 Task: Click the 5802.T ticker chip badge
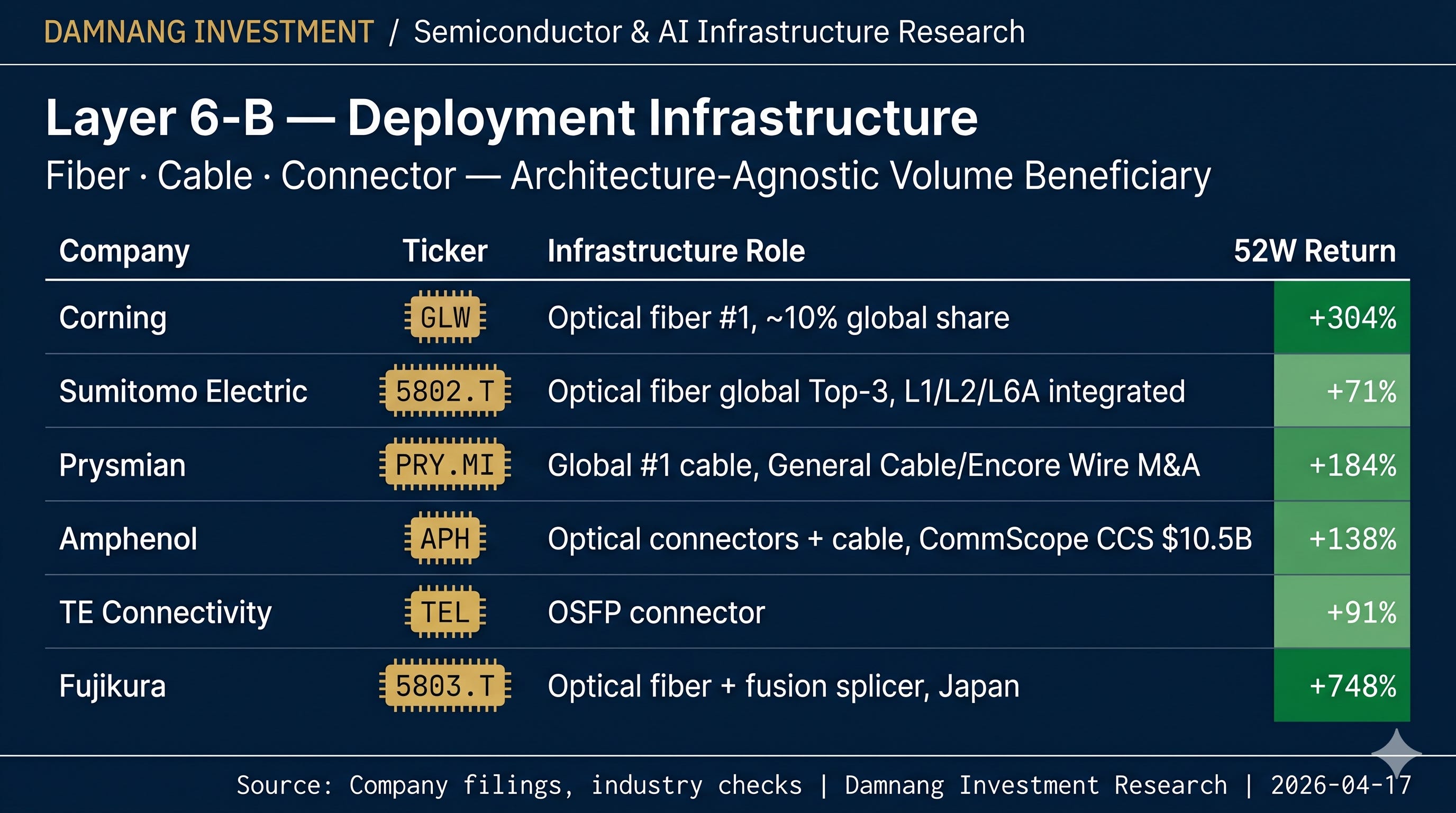click(445, 391)
